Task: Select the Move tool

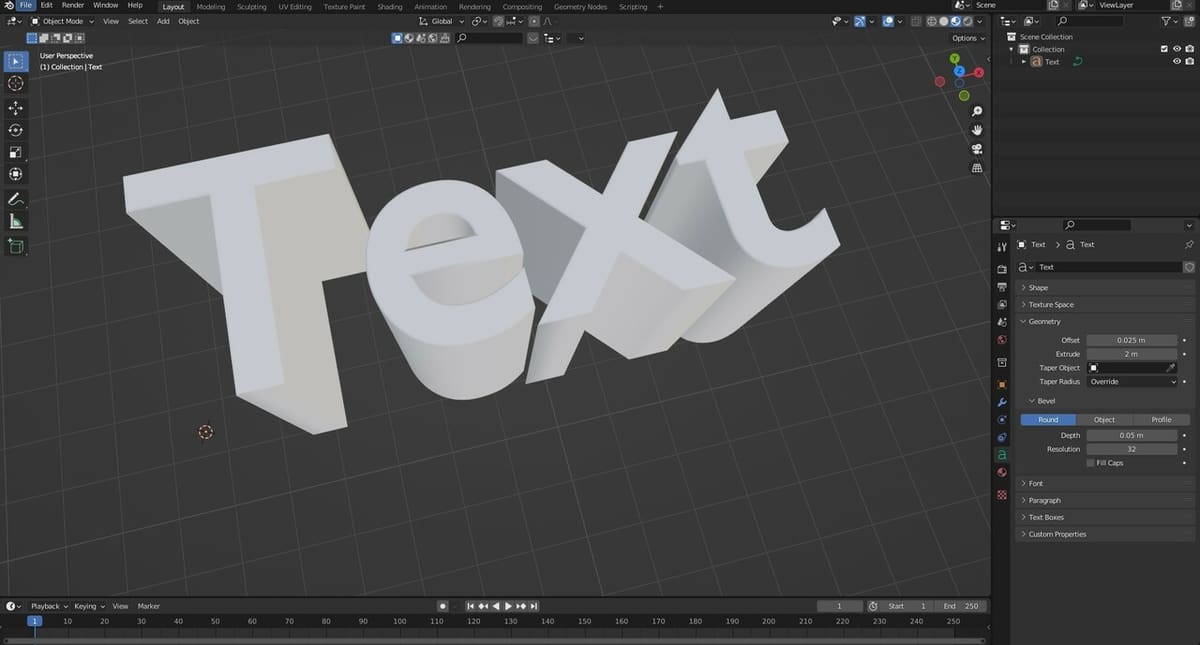Action: (16, 108)
